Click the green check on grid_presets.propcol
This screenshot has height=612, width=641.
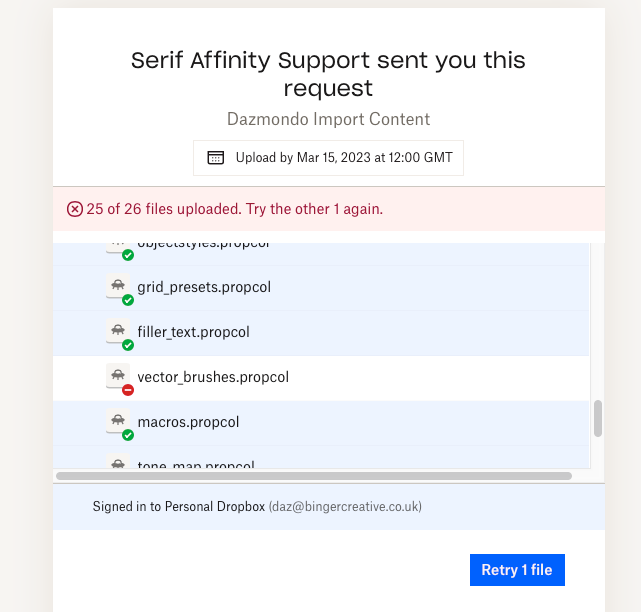pos(128,300)
